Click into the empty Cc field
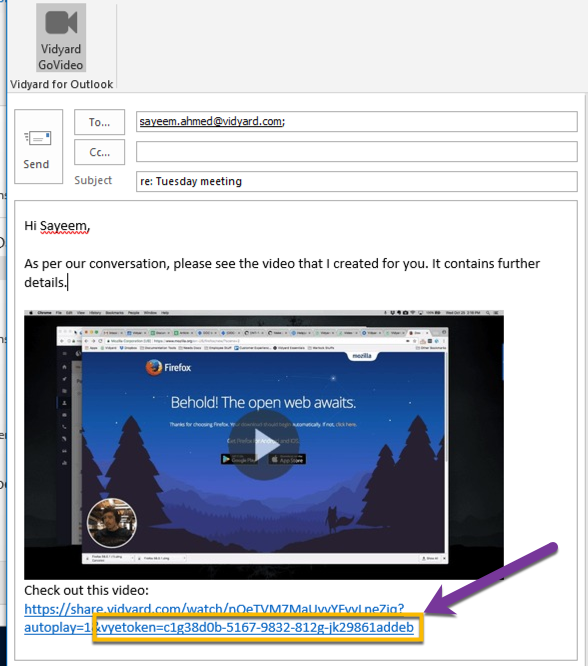 pos(356,152)
